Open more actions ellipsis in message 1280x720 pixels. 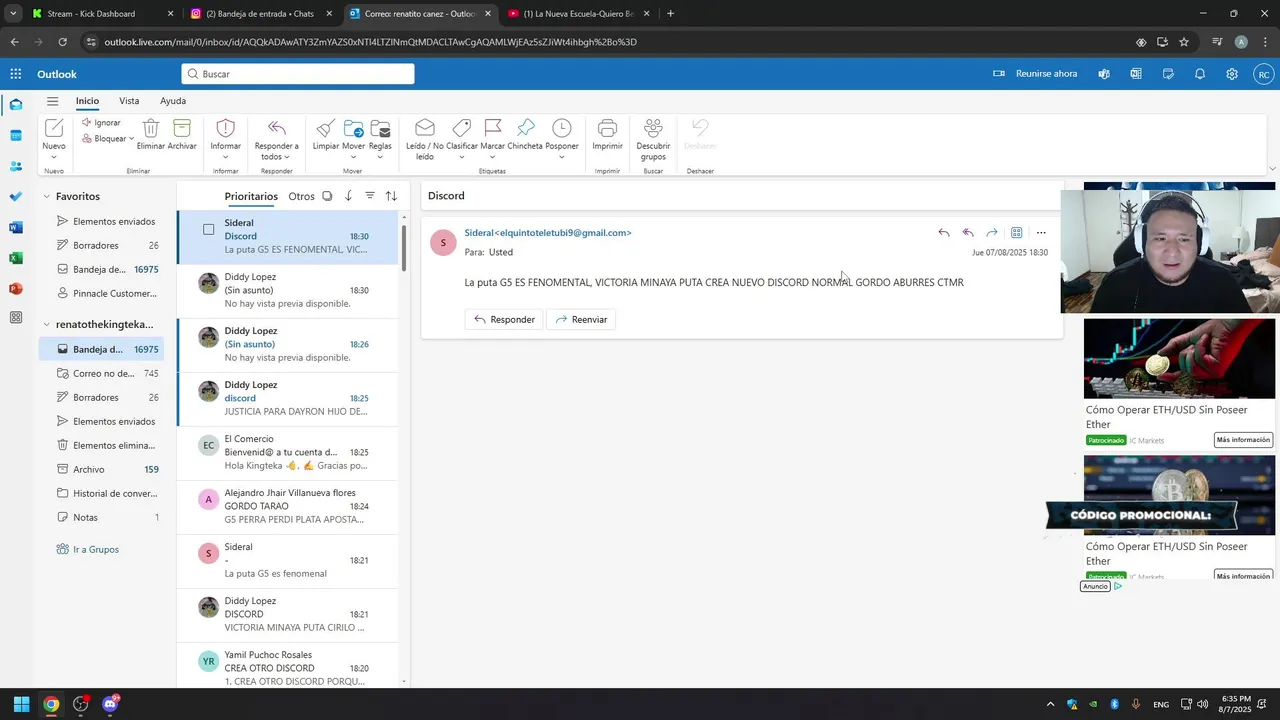coord(1041,233)
